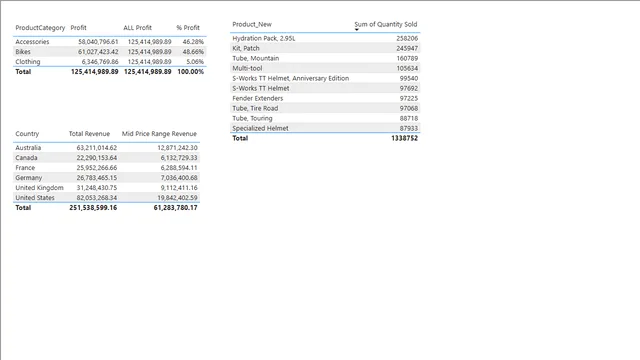Select Specialized Helmet product

coord(260,128)
